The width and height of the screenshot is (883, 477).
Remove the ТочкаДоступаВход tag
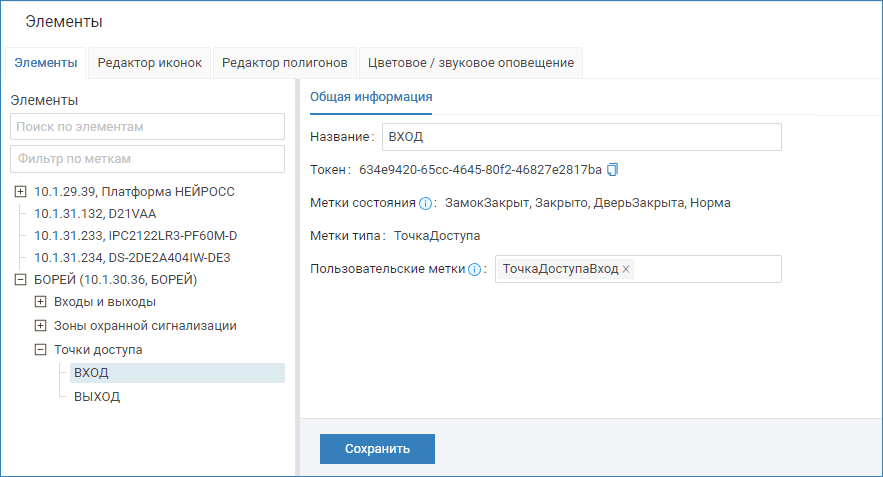pos(626,269)
